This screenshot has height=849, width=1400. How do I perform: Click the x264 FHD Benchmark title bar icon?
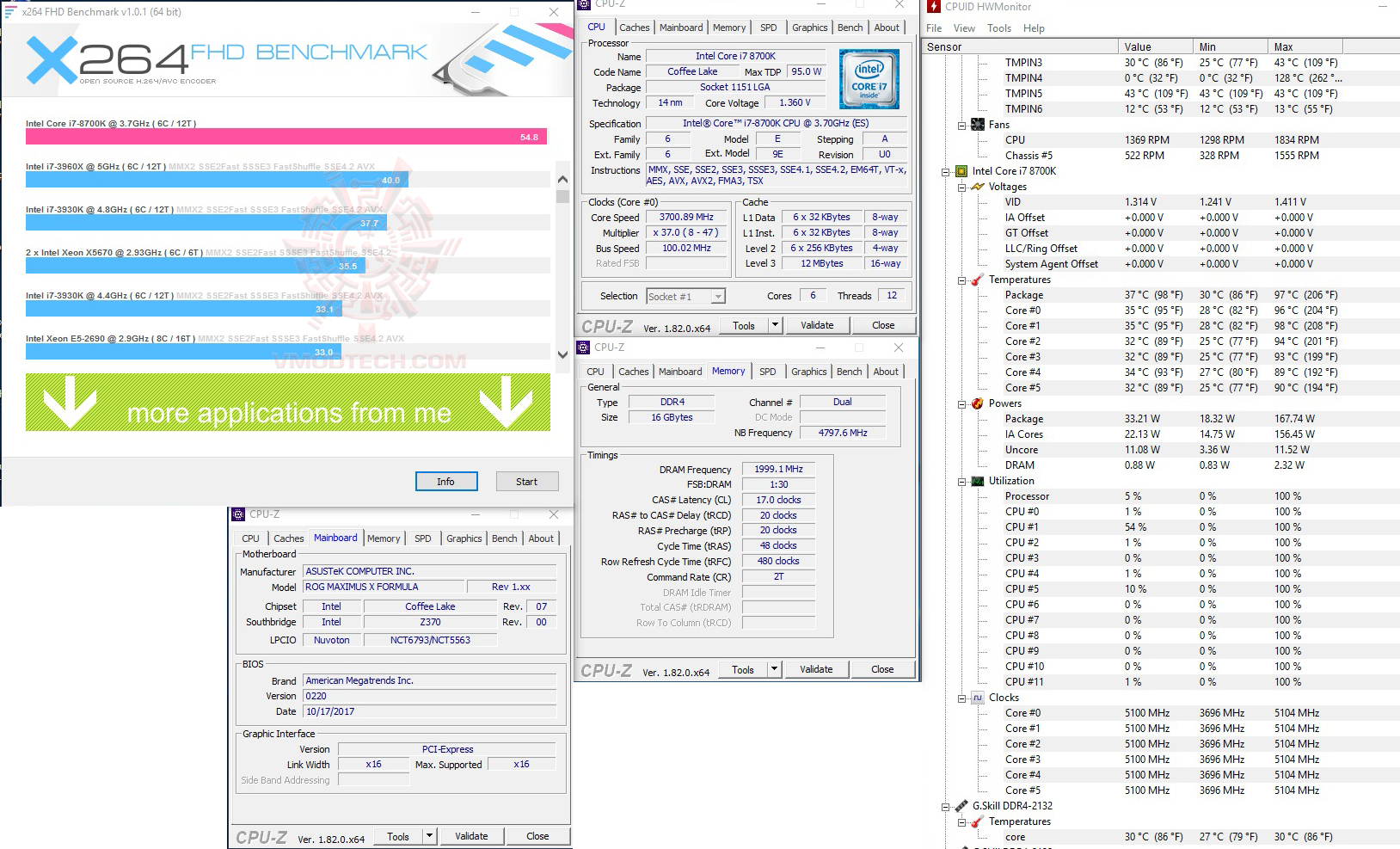[10, 12]
